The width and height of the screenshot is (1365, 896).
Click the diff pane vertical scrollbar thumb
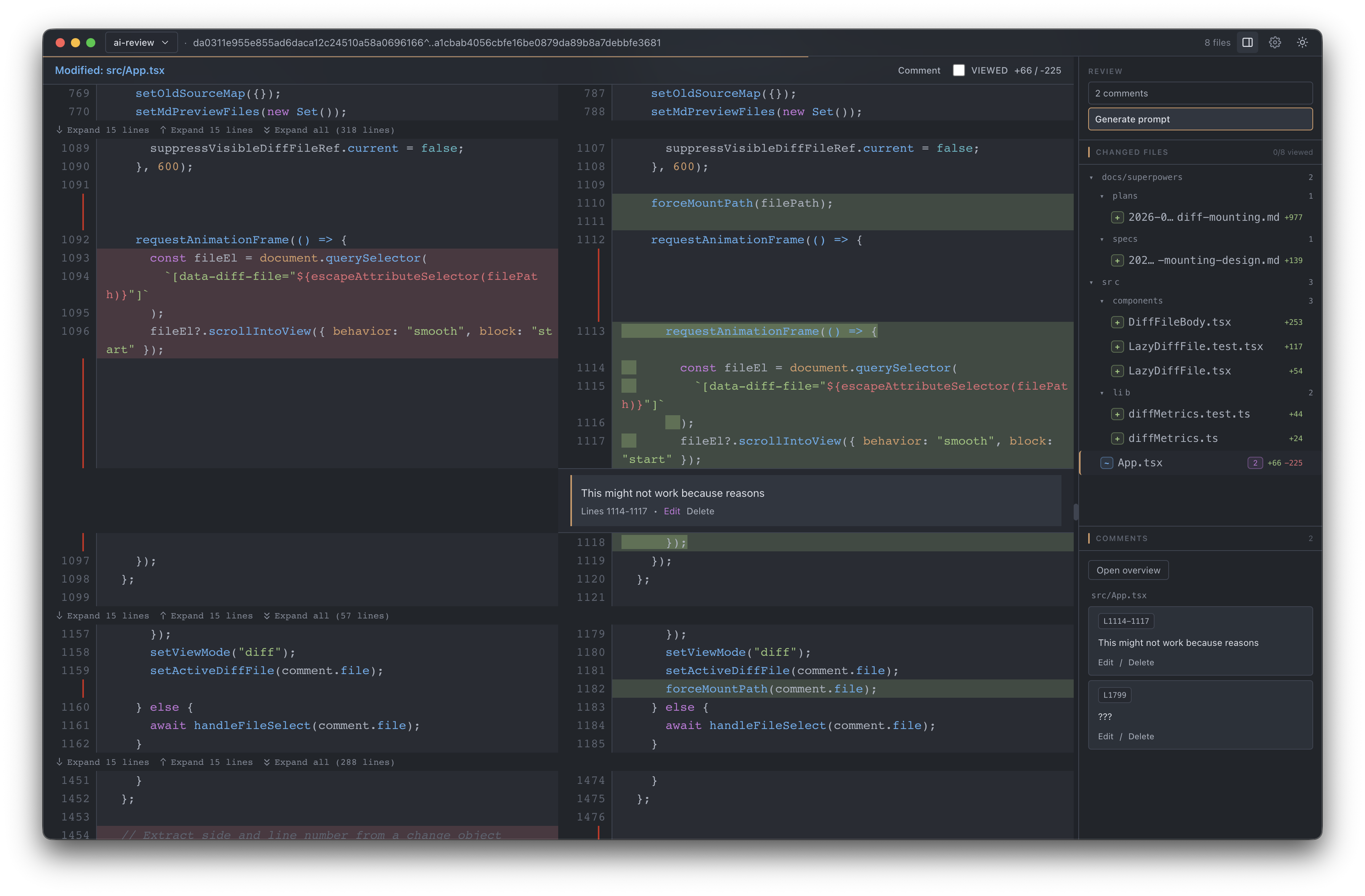pyautogui.click(x=1075, y=512)
